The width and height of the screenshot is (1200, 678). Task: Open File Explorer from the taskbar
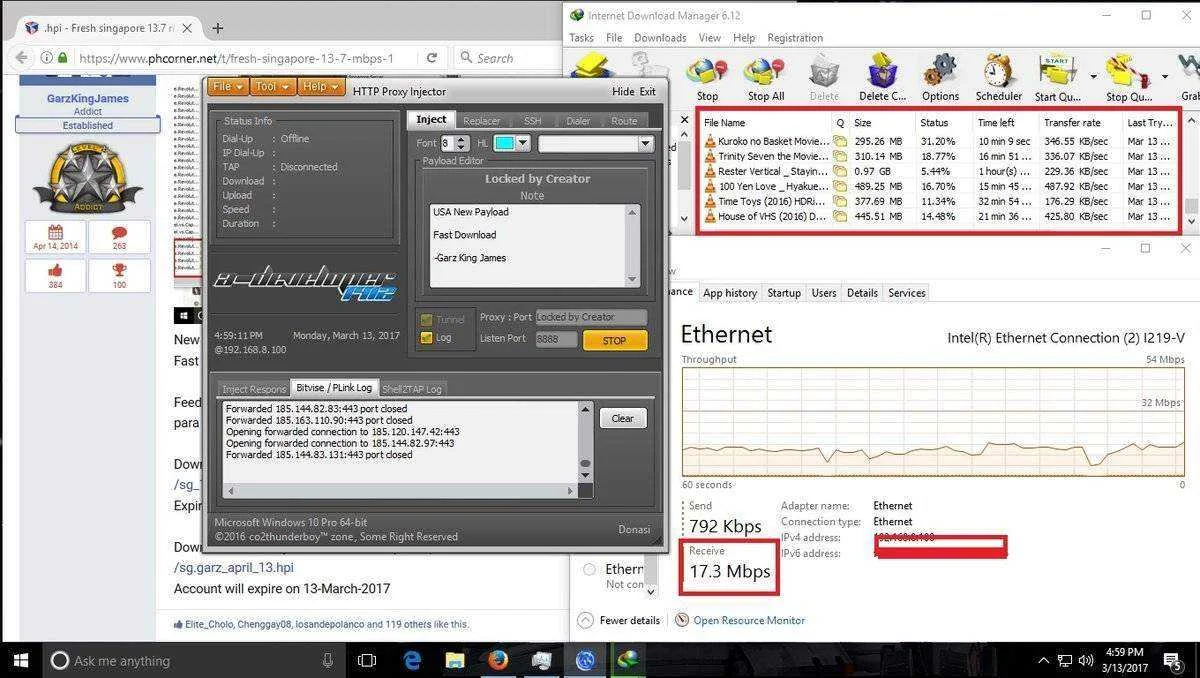click(455, 660)
